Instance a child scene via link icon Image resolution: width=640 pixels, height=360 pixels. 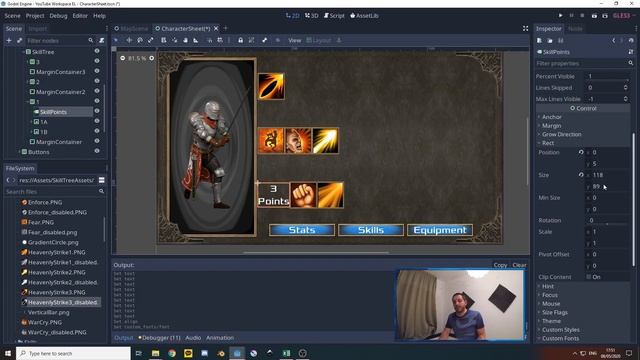click(19, 40)
